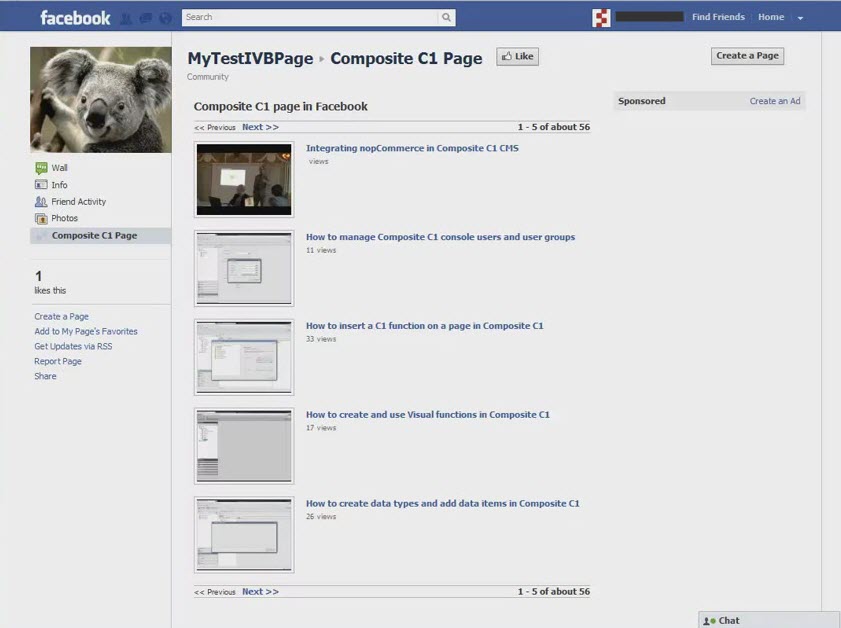
Task: Click the Create an Ad link
Action: click(775, 101)
